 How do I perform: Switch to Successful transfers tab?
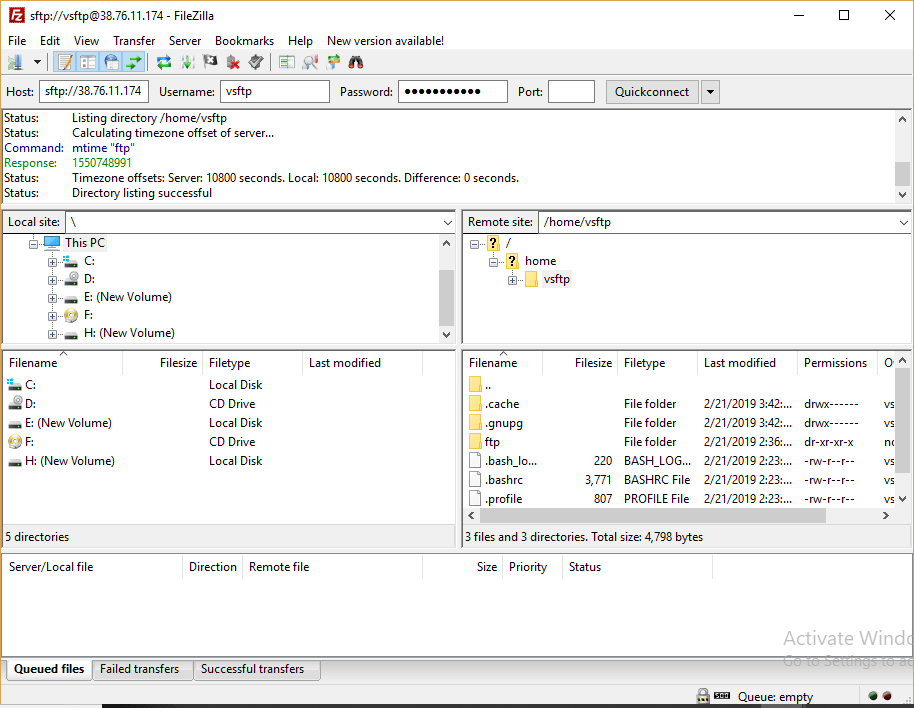point(252,669)
